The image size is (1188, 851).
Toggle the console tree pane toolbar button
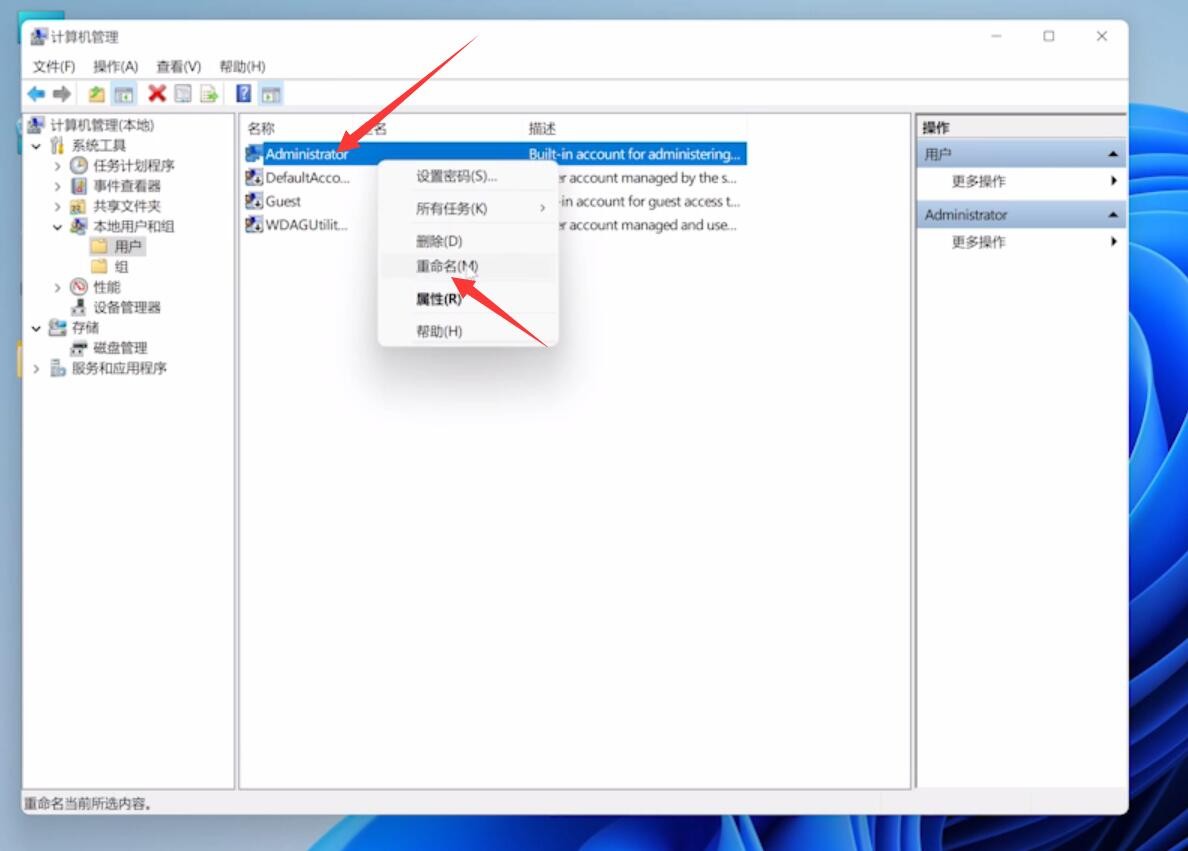[x=124, y=94]
